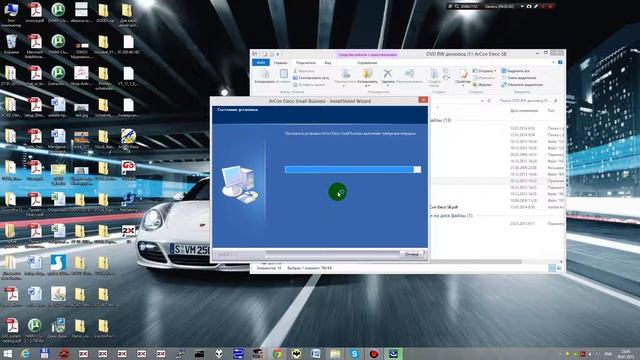
Task: Click Отмена in the InstallShield Wizard
Action: [411, 254]
